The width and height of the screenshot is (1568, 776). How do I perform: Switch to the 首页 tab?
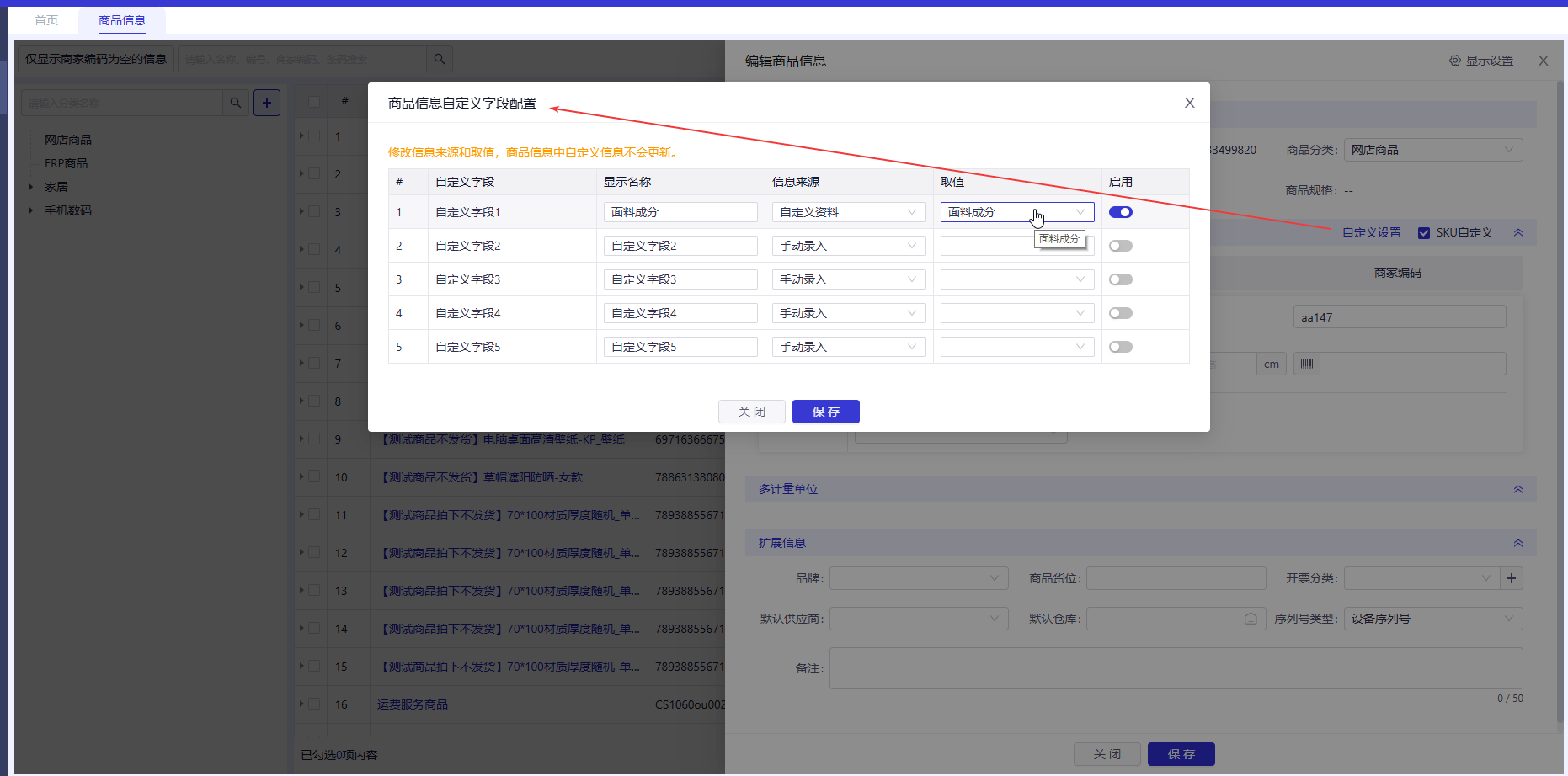click(46, 20)
